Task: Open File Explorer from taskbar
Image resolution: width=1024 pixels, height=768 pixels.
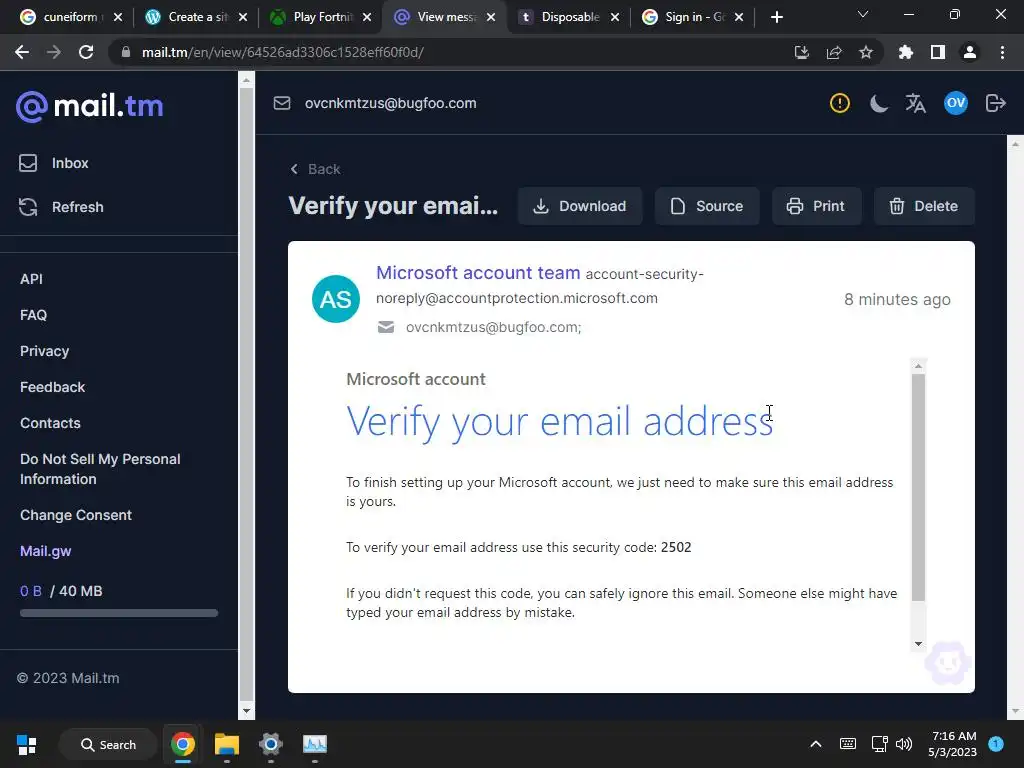Action: pos(227,744)
